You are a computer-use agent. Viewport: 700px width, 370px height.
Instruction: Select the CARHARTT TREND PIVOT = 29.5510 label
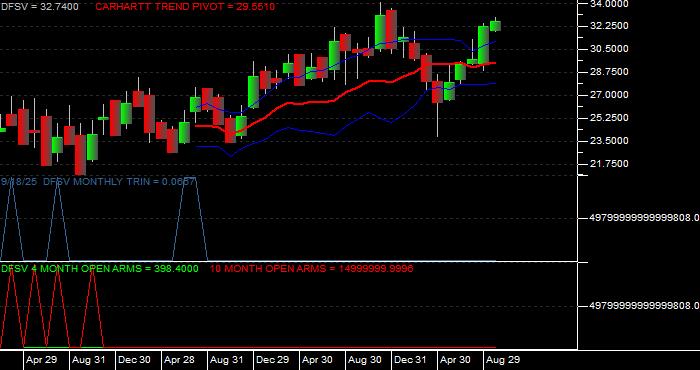pos(185,7)
